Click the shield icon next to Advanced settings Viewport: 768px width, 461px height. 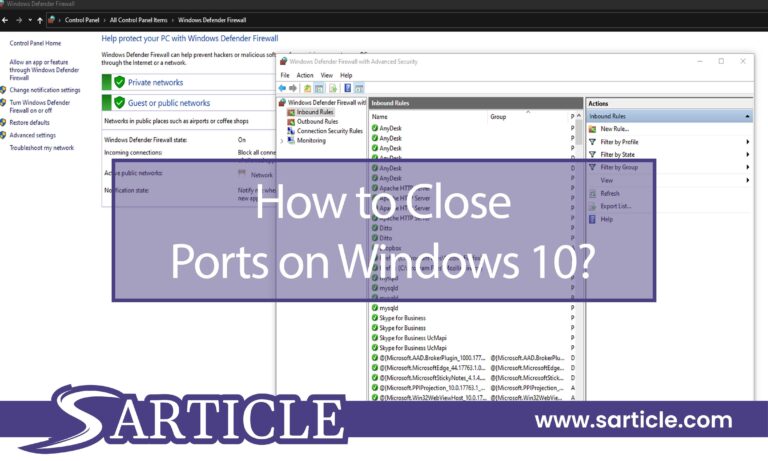coord(3,135)
